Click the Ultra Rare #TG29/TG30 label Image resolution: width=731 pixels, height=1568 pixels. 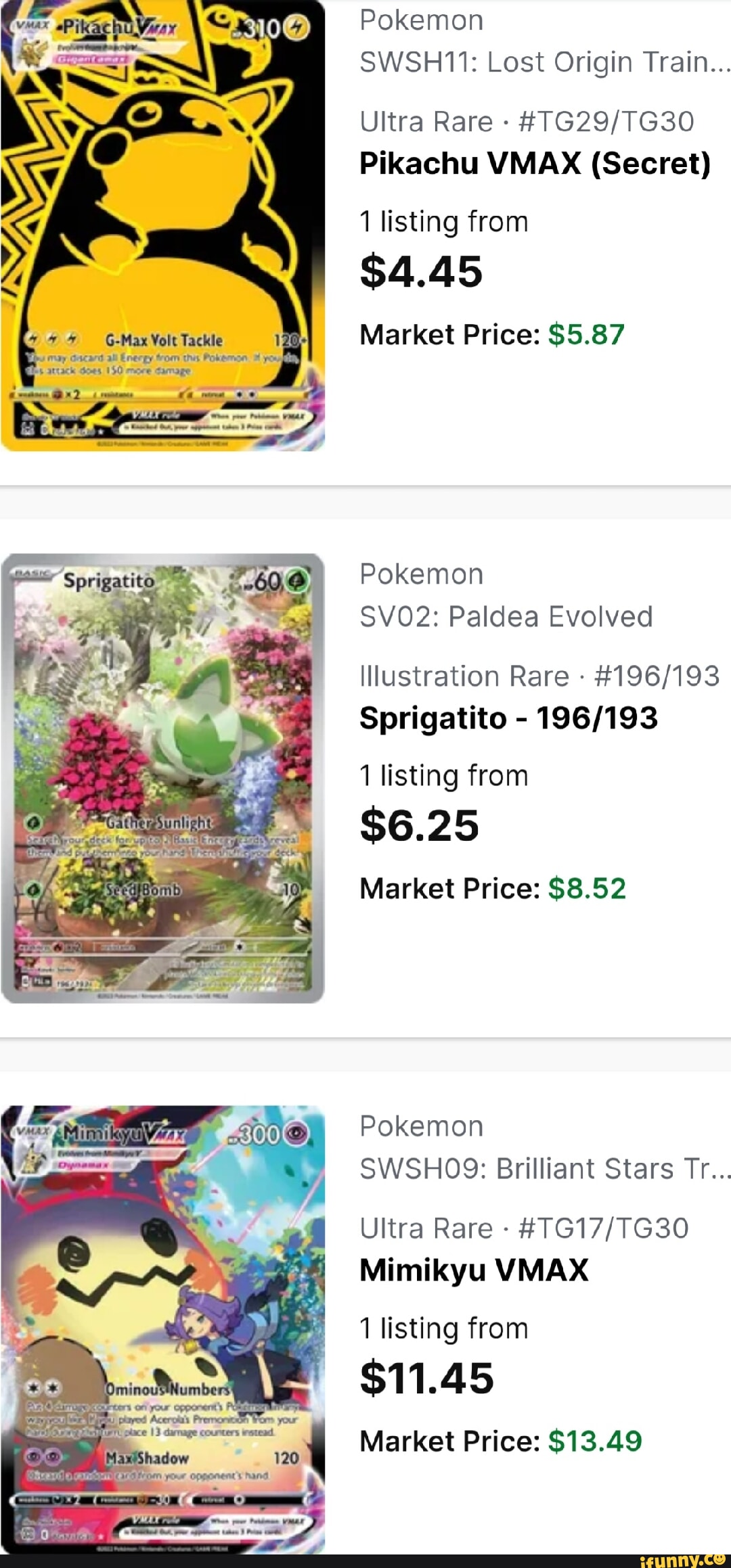tap(527, 122)
